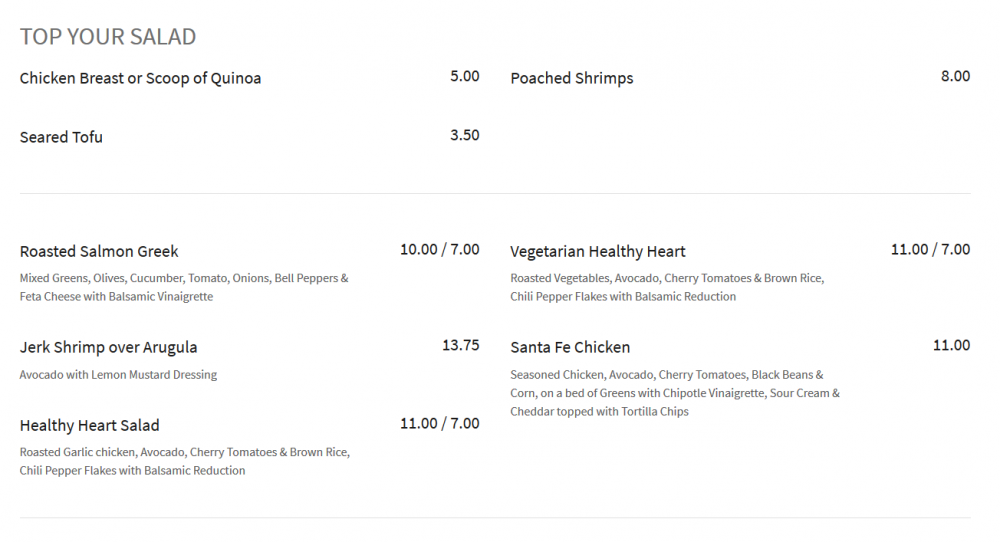The image size is (1000, 542).
Task: Click the 8.00 Poached Shrimps price
Action: click(955, 76)
